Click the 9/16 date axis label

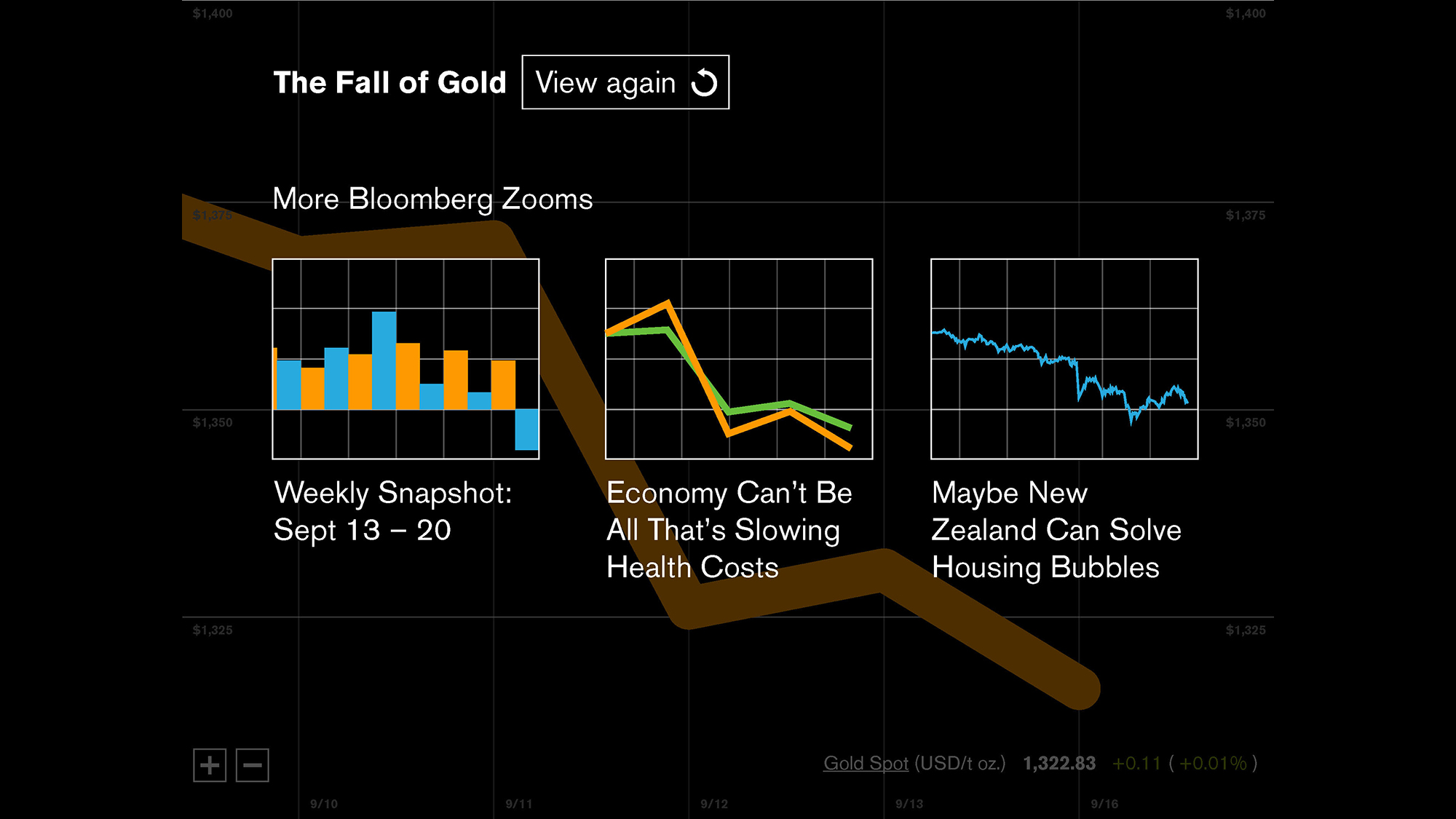[1104, 804]
